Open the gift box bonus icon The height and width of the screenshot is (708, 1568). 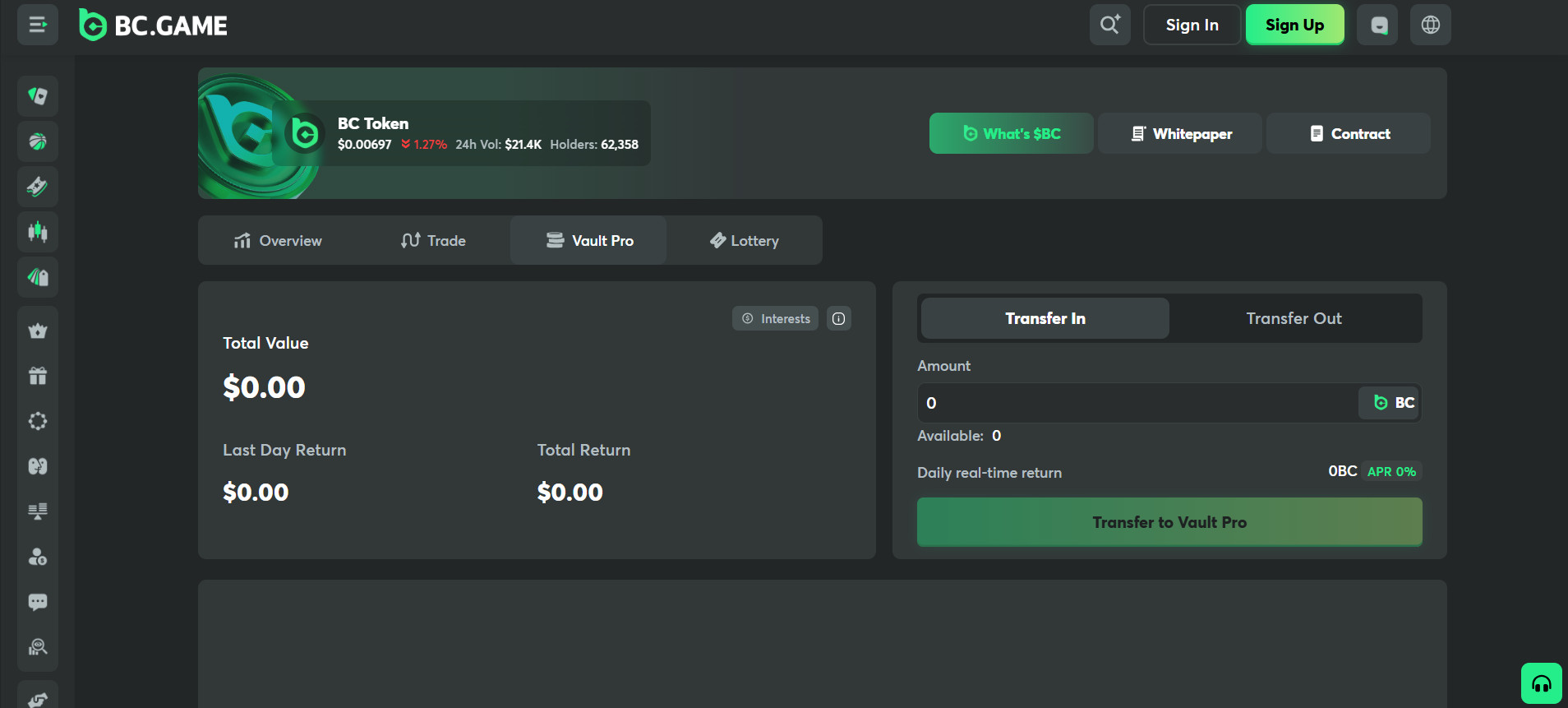[38, 376]
